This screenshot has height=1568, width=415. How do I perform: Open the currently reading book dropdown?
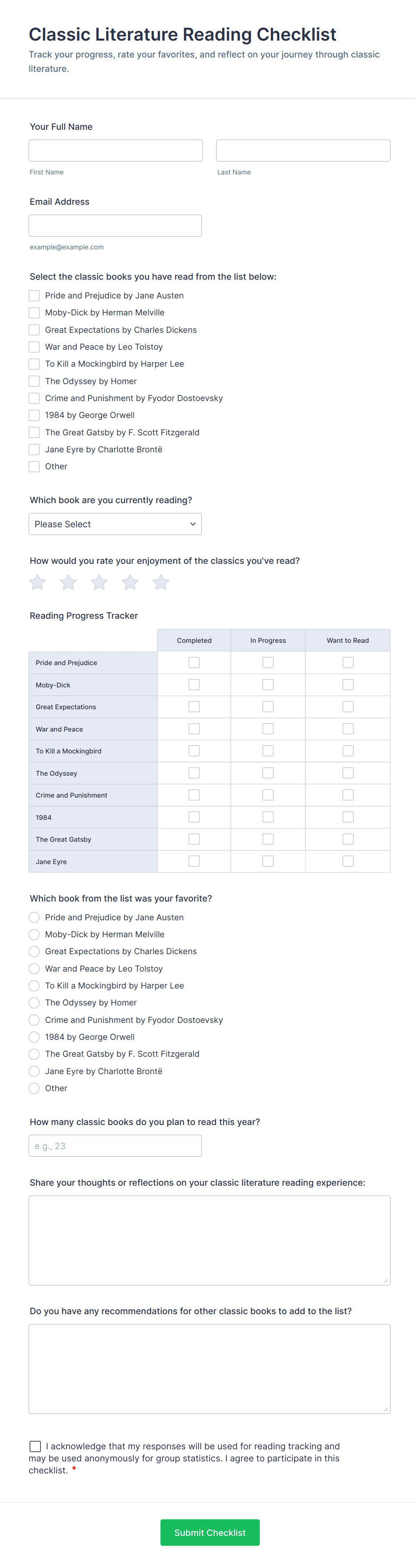115,524
